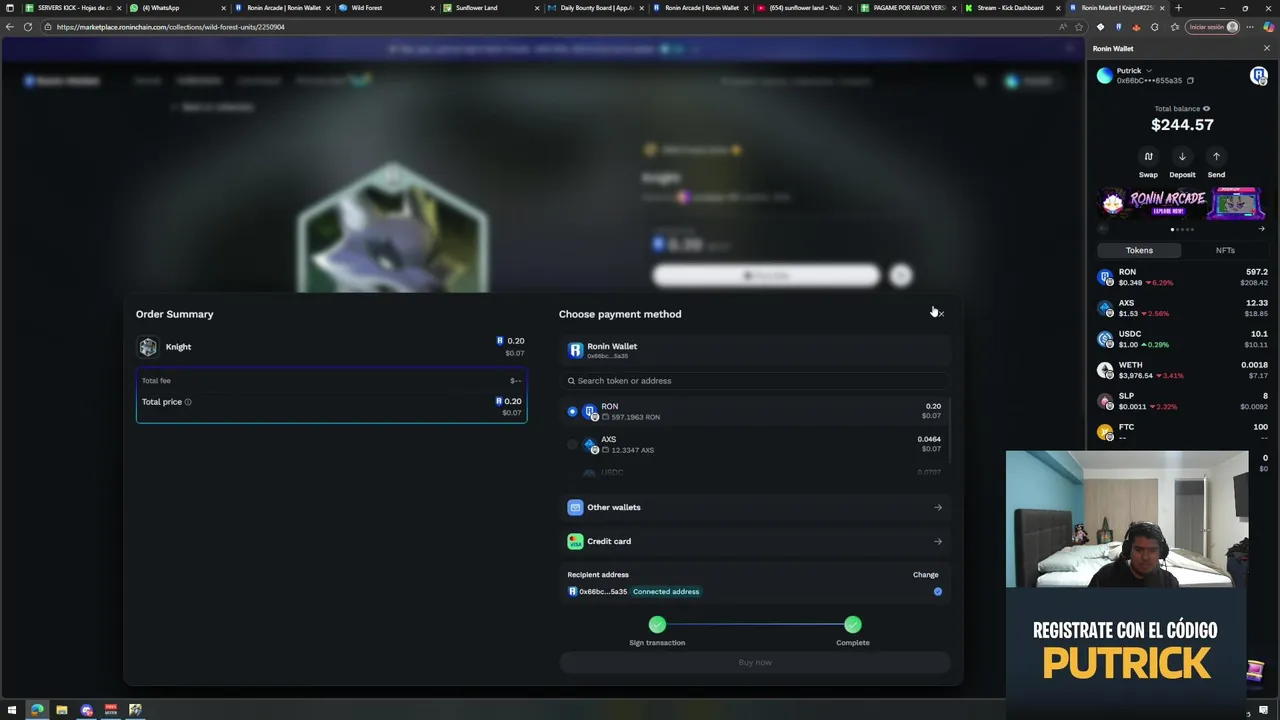This screenshot has height=720, width=1280.
Task: Switch to Sunflower Land browser tab
Action: pos(490,8)
